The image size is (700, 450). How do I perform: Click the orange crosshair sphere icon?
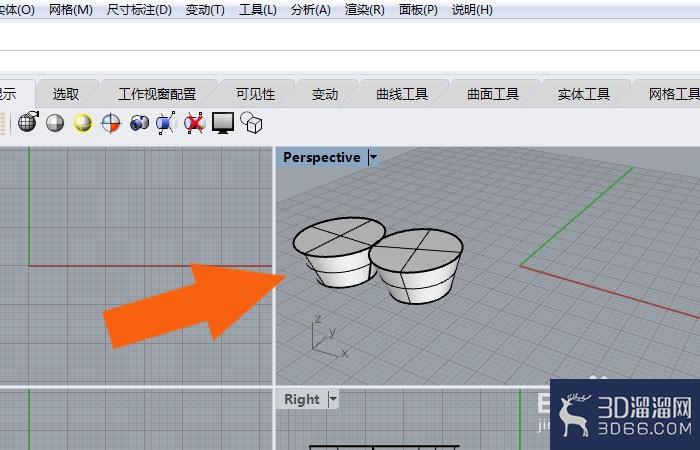click(111, 123)
